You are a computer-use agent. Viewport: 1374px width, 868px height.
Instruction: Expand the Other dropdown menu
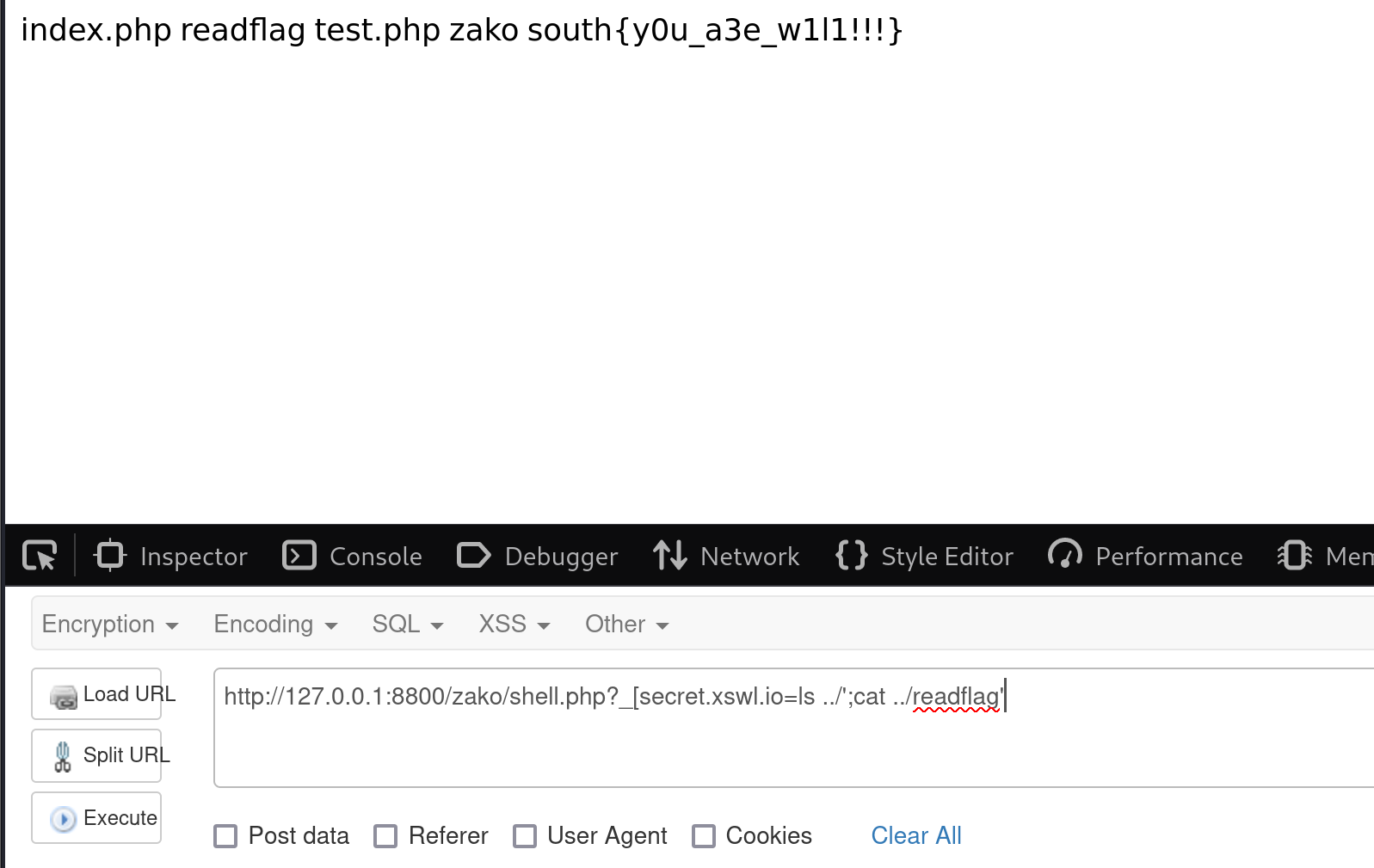pos(627,624)
